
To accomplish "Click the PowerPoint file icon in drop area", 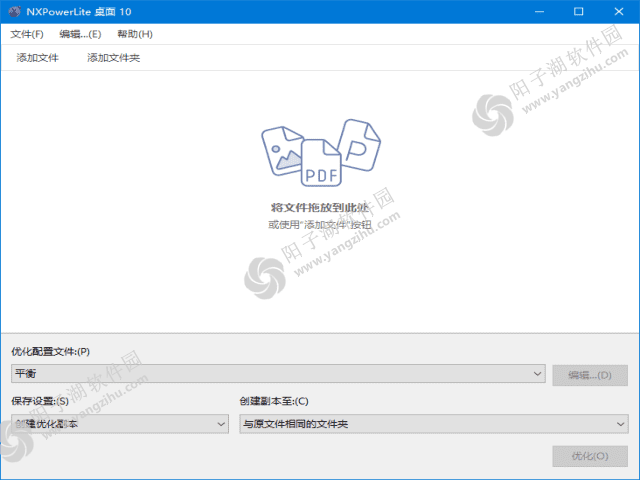I will pyautogui.click(x=360, y=145).
